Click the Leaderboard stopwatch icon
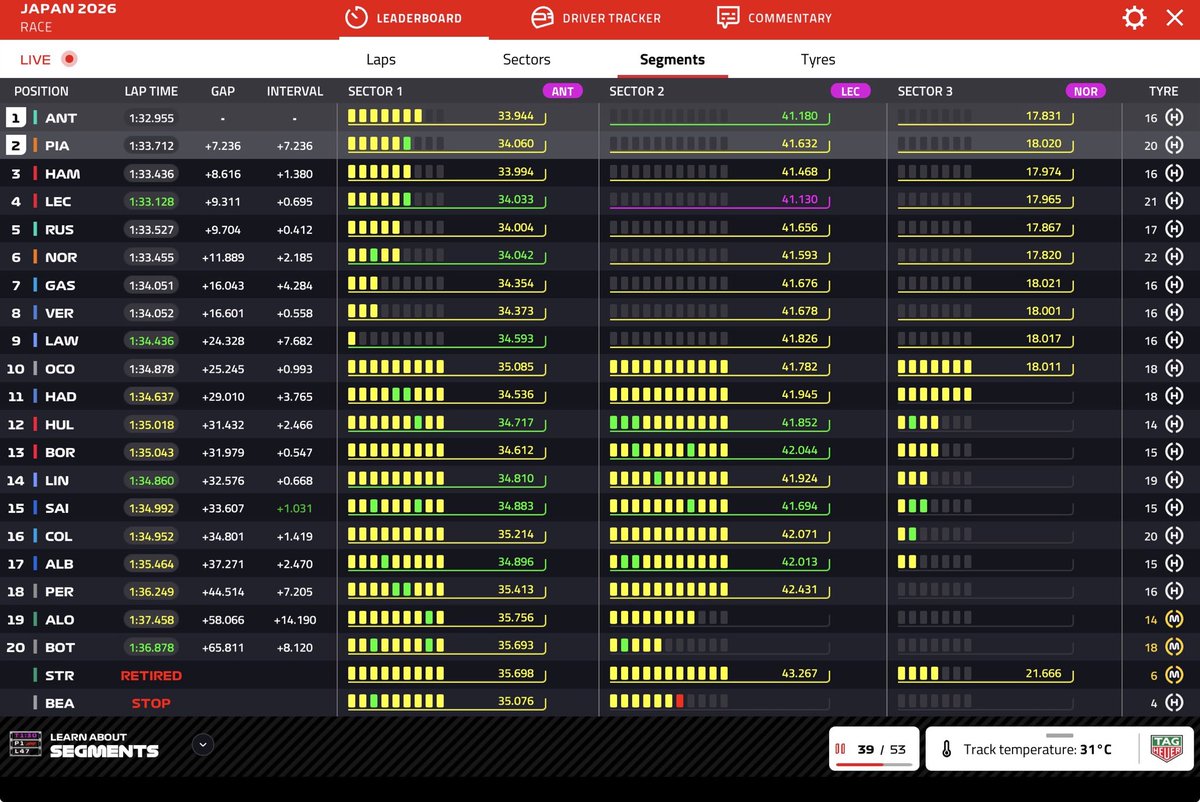This screenshot has width=1200, height=802. (356, 18)
